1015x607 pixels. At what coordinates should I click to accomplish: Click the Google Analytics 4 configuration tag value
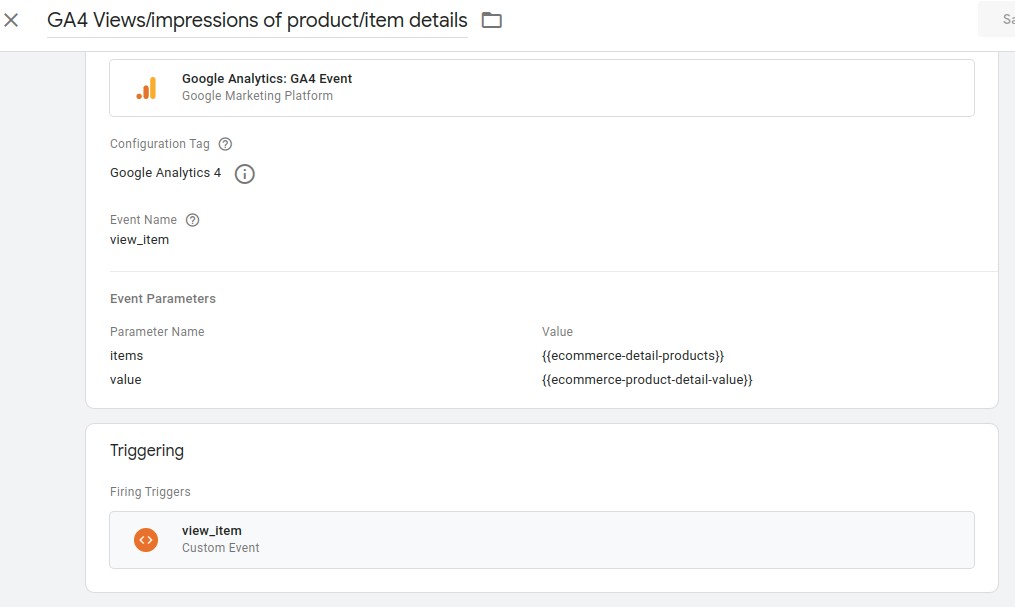point(166,173)
